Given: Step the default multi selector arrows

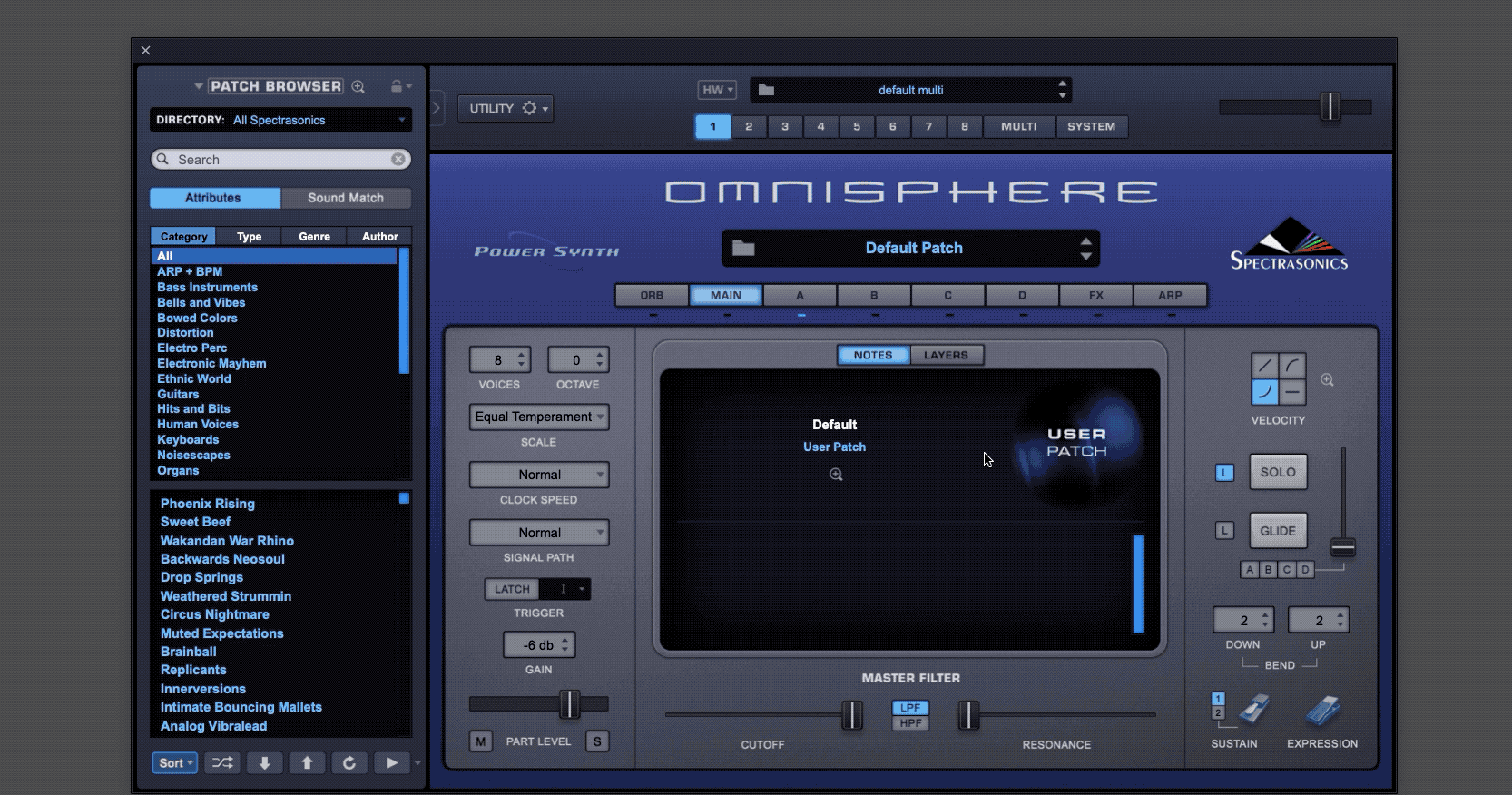Looking at the screenshot, I should point(1062,90).
